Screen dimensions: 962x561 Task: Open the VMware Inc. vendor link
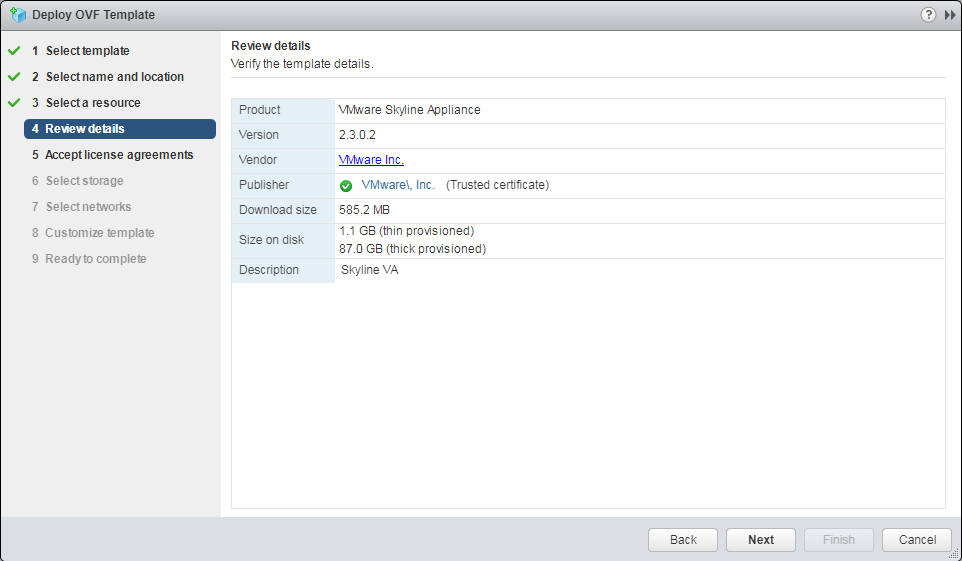click(x=371, y=160)
